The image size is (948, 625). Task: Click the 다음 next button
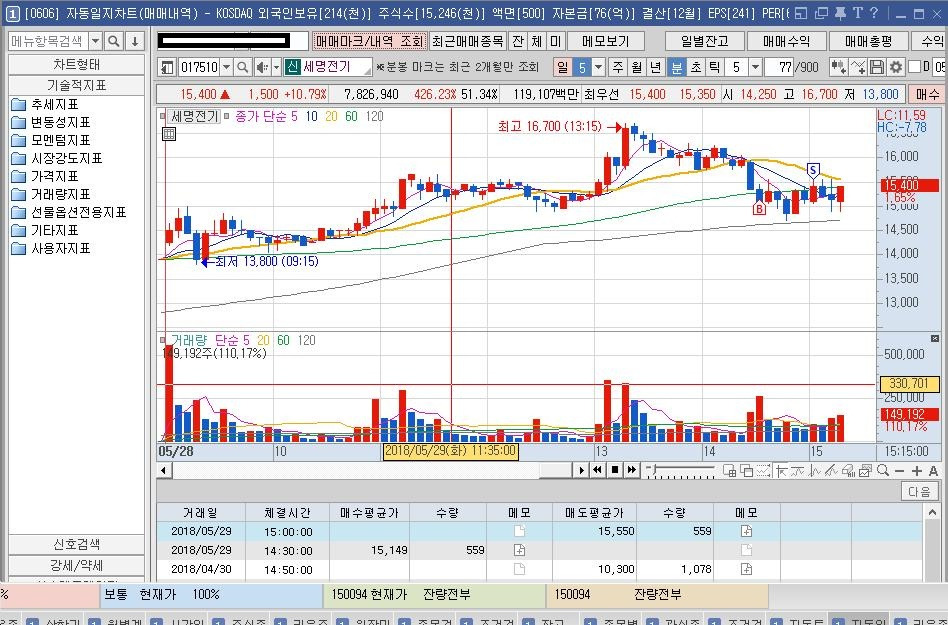(919, 491)
